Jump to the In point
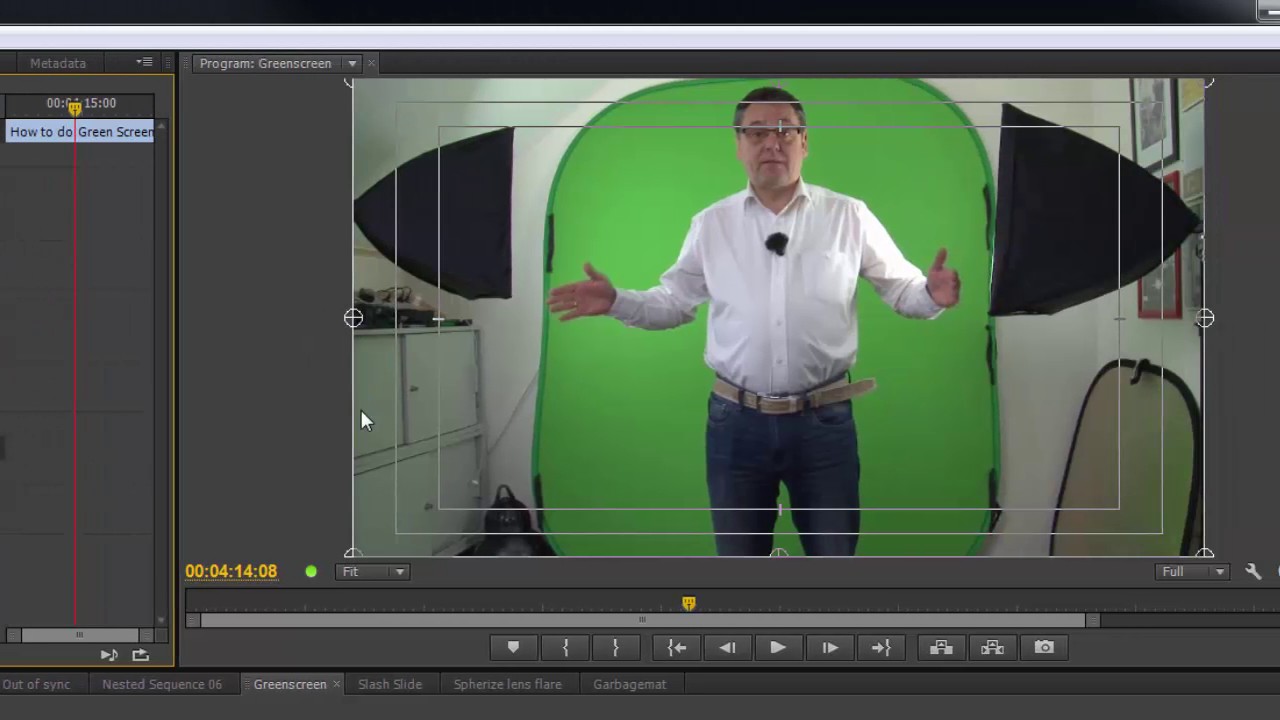The height and width of the screenshot is (720, 1280). pyautogui.click(x=677, y=648)
